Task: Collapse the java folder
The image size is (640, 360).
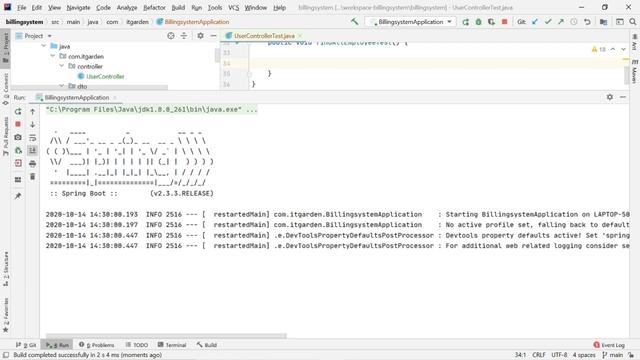Action: (44, 47)
